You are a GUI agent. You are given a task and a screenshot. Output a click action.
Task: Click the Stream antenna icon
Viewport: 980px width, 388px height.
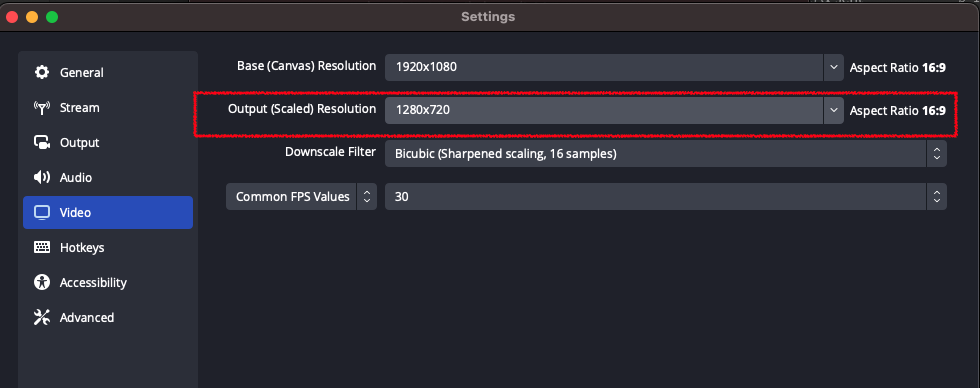(42, 107)
